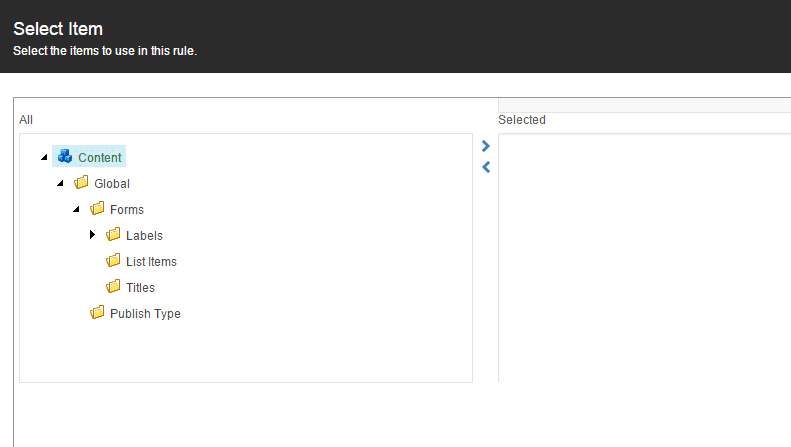This screenshot has width=791, height=447.
Task: Click the Publish Type folder icon
Action: tap(97, 313)
